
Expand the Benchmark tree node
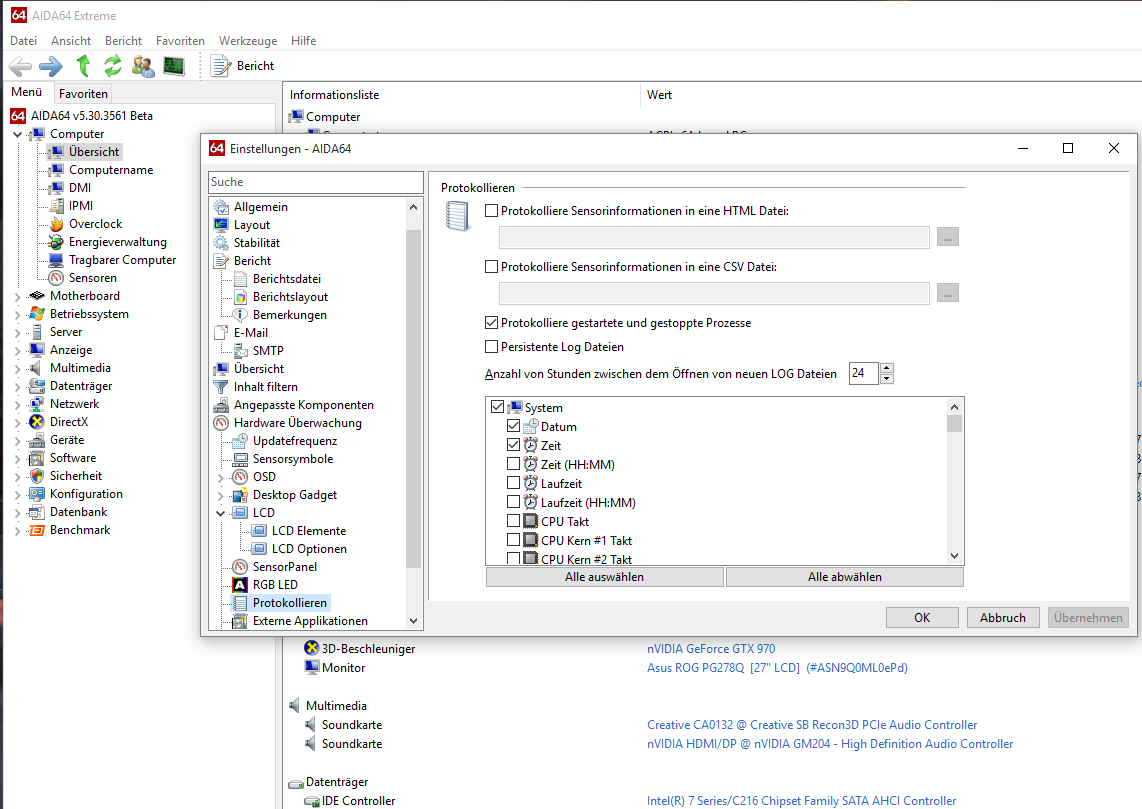click(x=17, y=531)
